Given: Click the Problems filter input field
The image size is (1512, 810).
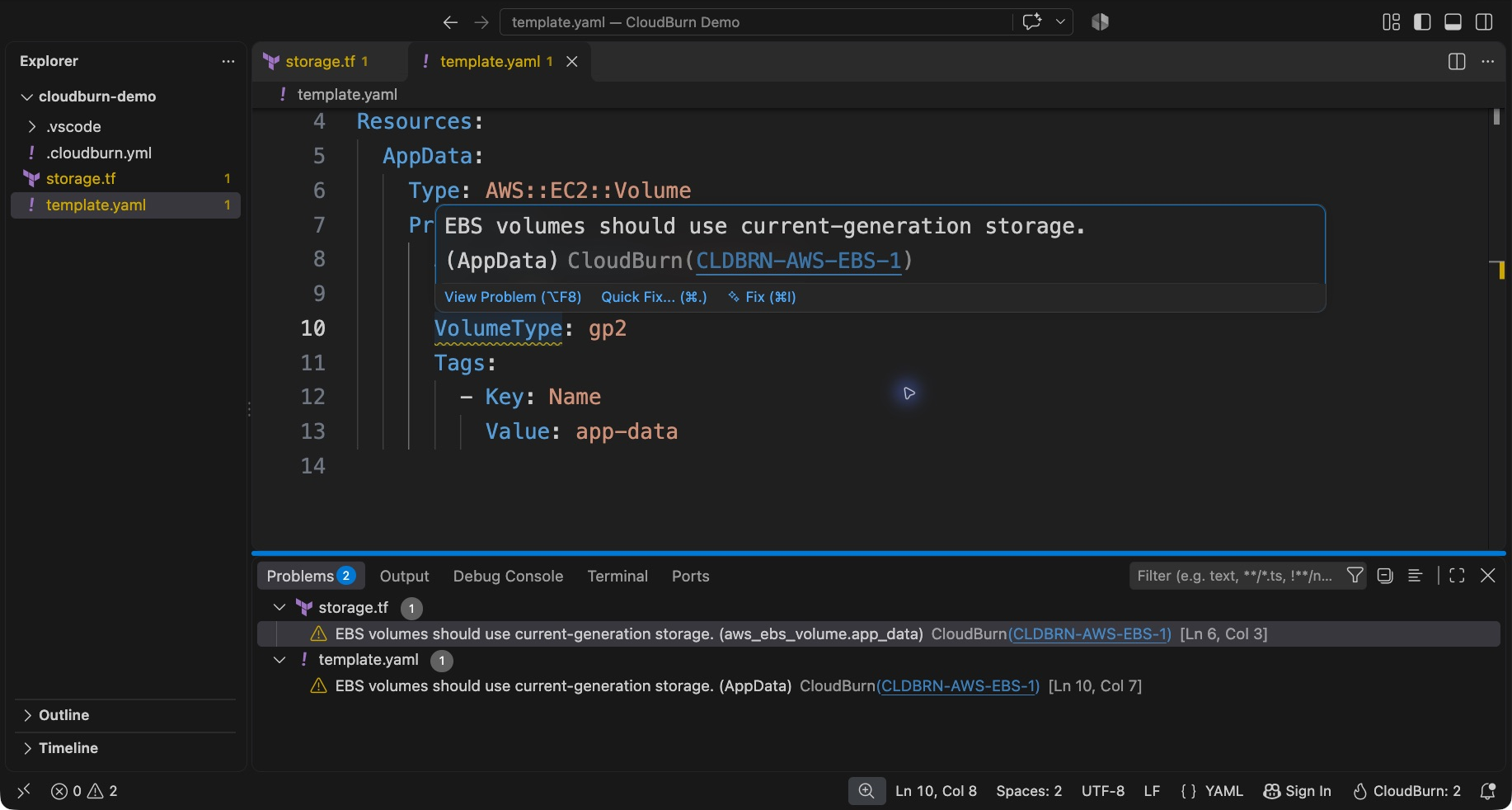Looking at the screenshot, I should pos(1235,576).
